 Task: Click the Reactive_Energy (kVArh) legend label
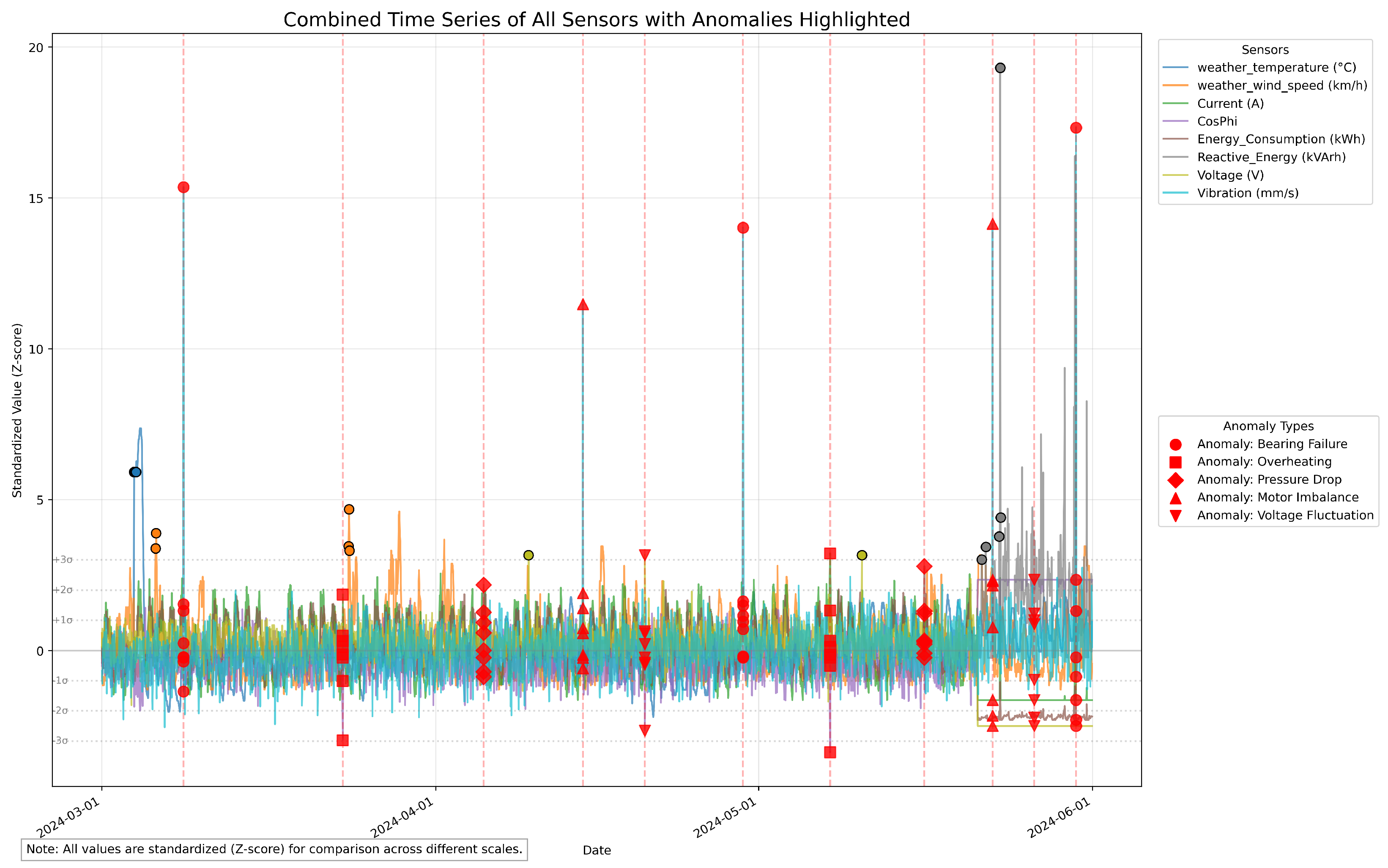1271,157
